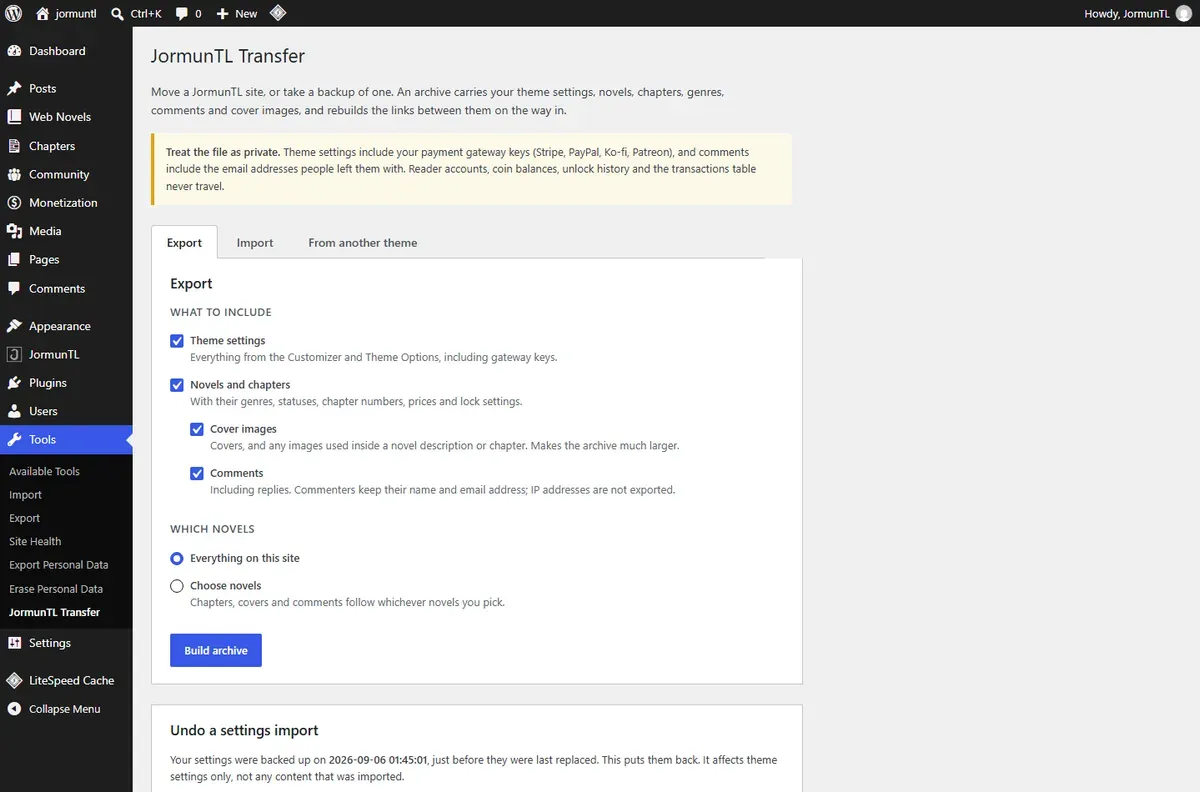The height and width of the screenshot is (792, 1200).
Task: Open Available Tools submenu item
Action: (44, 471)
